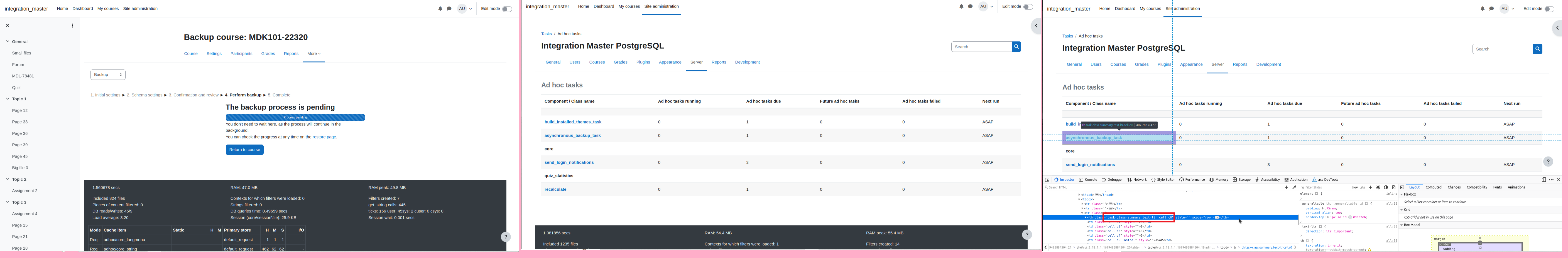Click help question mark above the DevTools panel
The image size is (1568, 258).
point(1548,161)
